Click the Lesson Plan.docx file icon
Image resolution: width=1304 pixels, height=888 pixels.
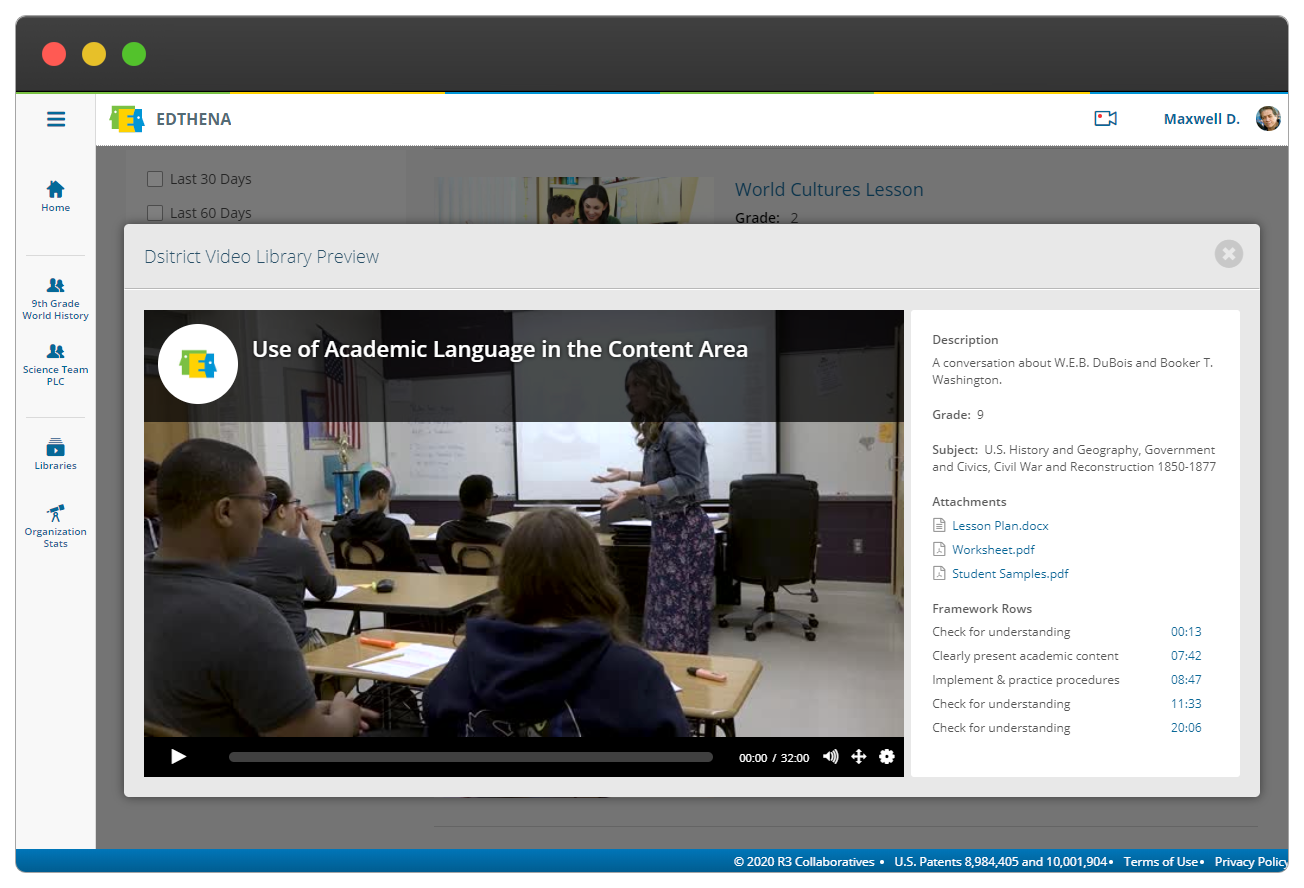click(x=939, y=525)
